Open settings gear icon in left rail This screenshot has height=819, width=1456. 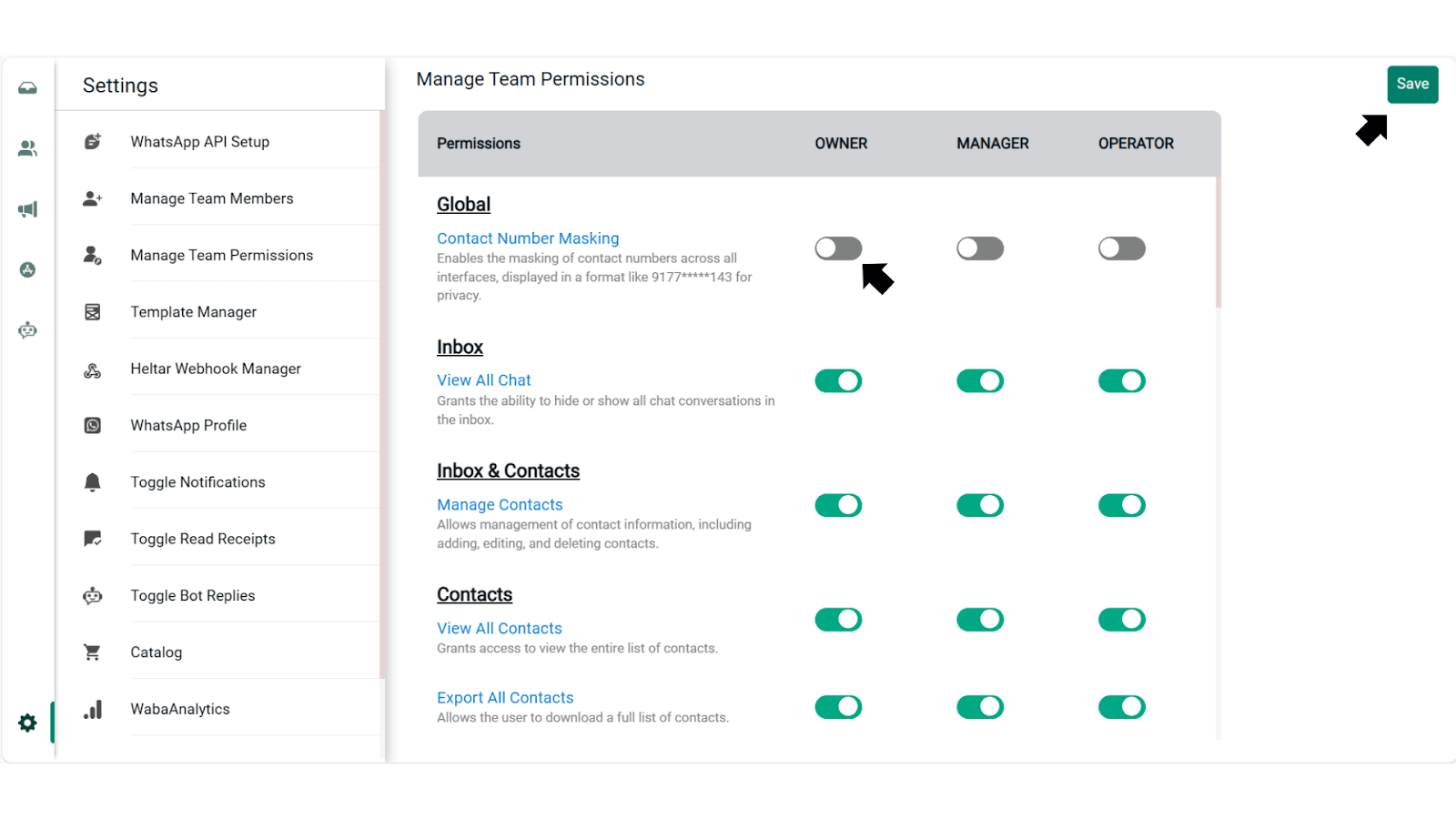tap(27, 723)
